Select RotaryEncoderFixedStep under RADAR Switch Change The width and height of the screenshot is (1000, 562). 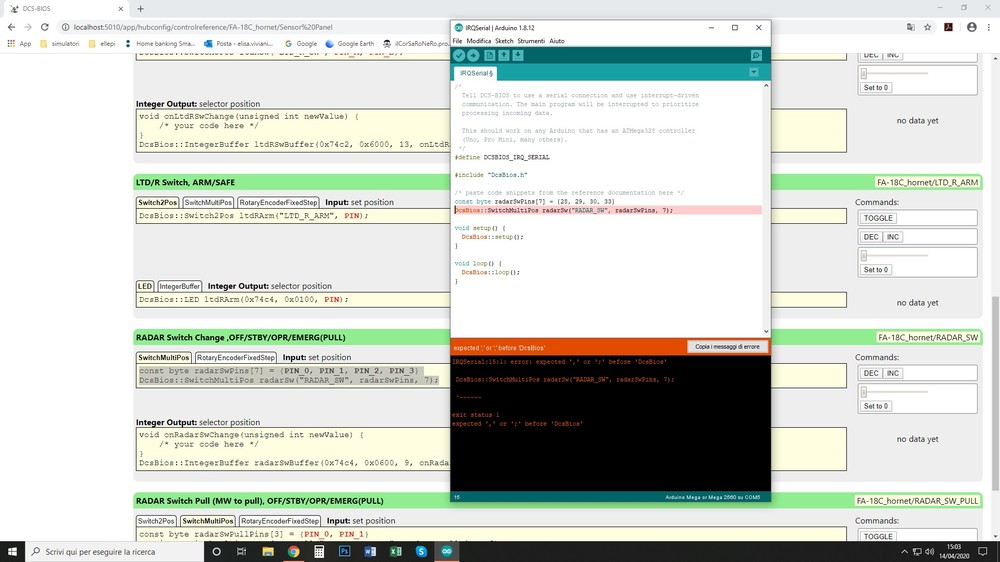[x=235, y=357]
